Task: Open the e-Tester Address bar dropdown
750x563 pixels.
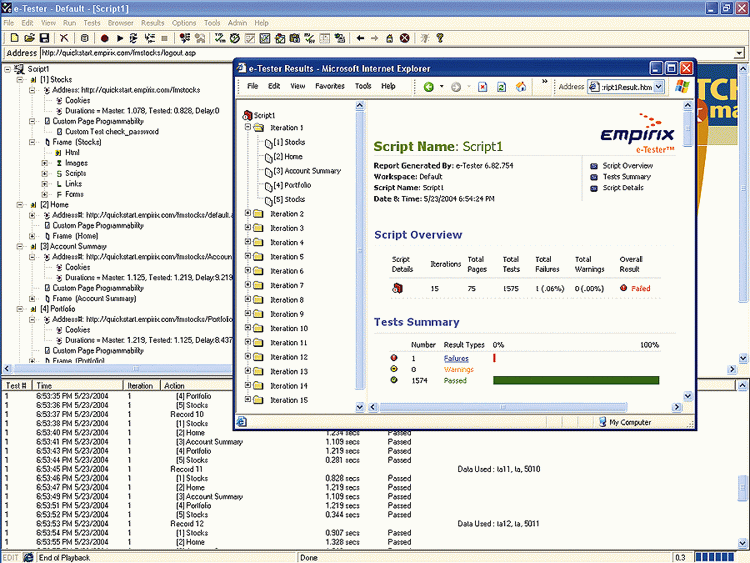Action: point(739,53)
